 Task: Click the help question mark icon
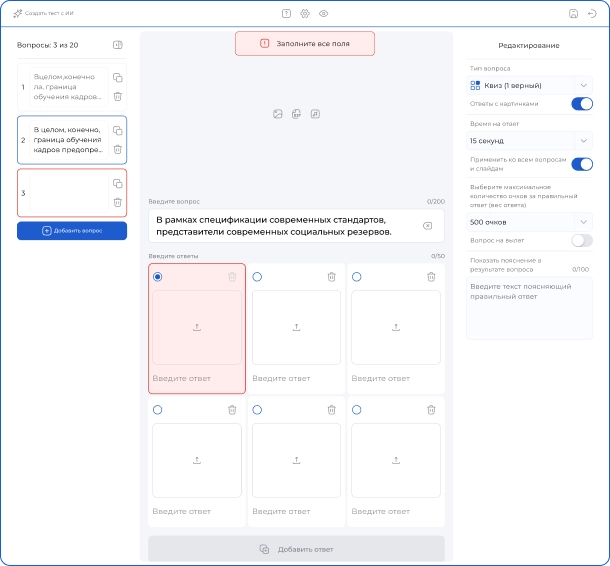point(286,14)
